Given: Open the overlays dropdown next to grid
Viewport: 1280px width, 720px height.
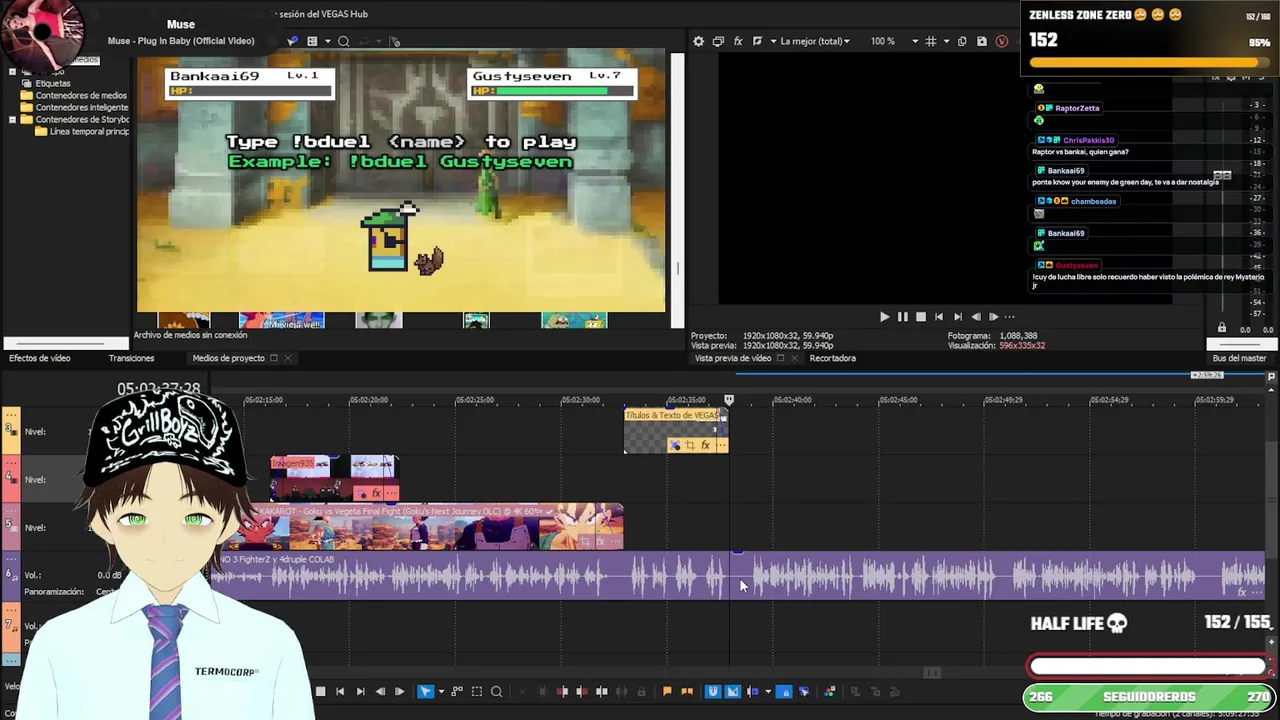Looking at the screenshot, I should coord(945,41).
